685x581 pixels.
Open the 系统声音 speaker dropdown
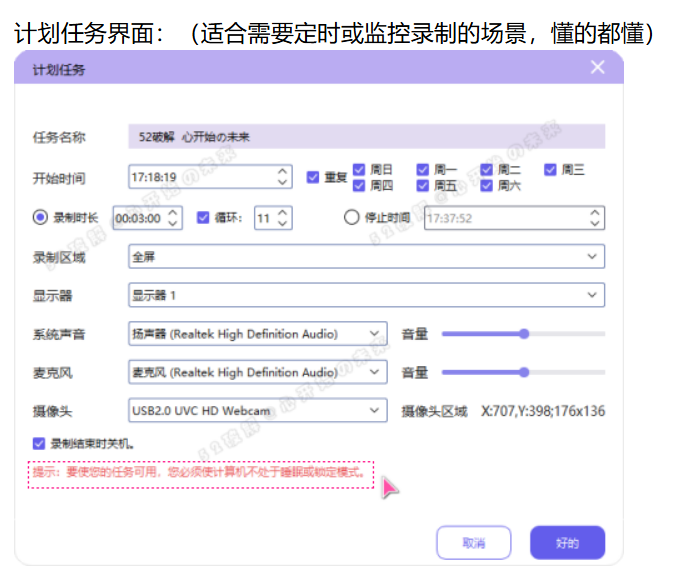[258, 334]
